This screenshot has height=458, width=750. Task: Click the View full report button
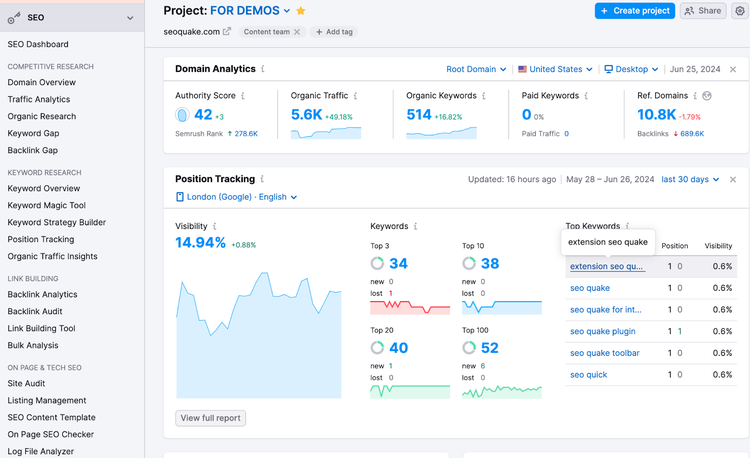pyautogui.click(x=210, y=418)
